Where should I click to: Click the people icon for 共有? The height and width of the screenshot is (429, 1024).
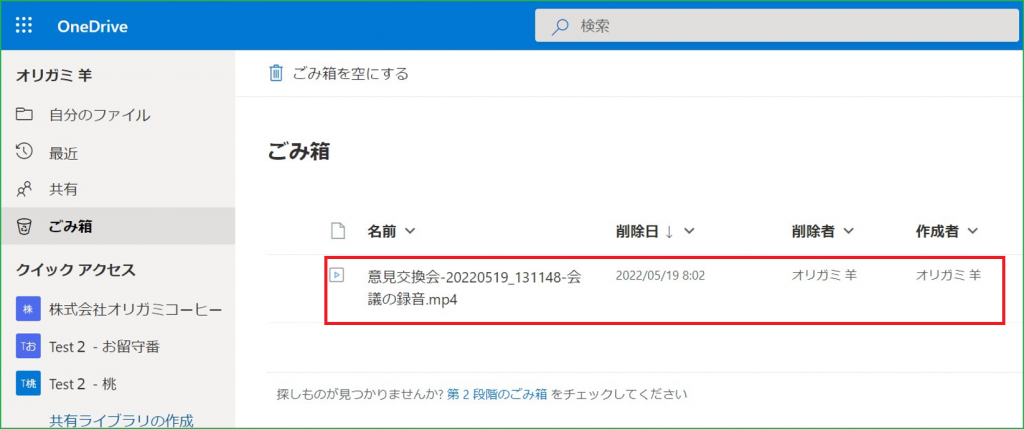tap(24, 189)
